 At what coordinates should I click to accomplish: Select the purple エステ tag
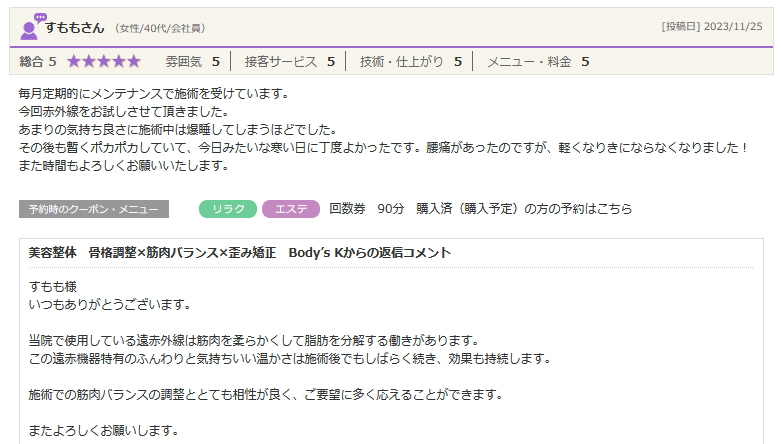[291, 209]
